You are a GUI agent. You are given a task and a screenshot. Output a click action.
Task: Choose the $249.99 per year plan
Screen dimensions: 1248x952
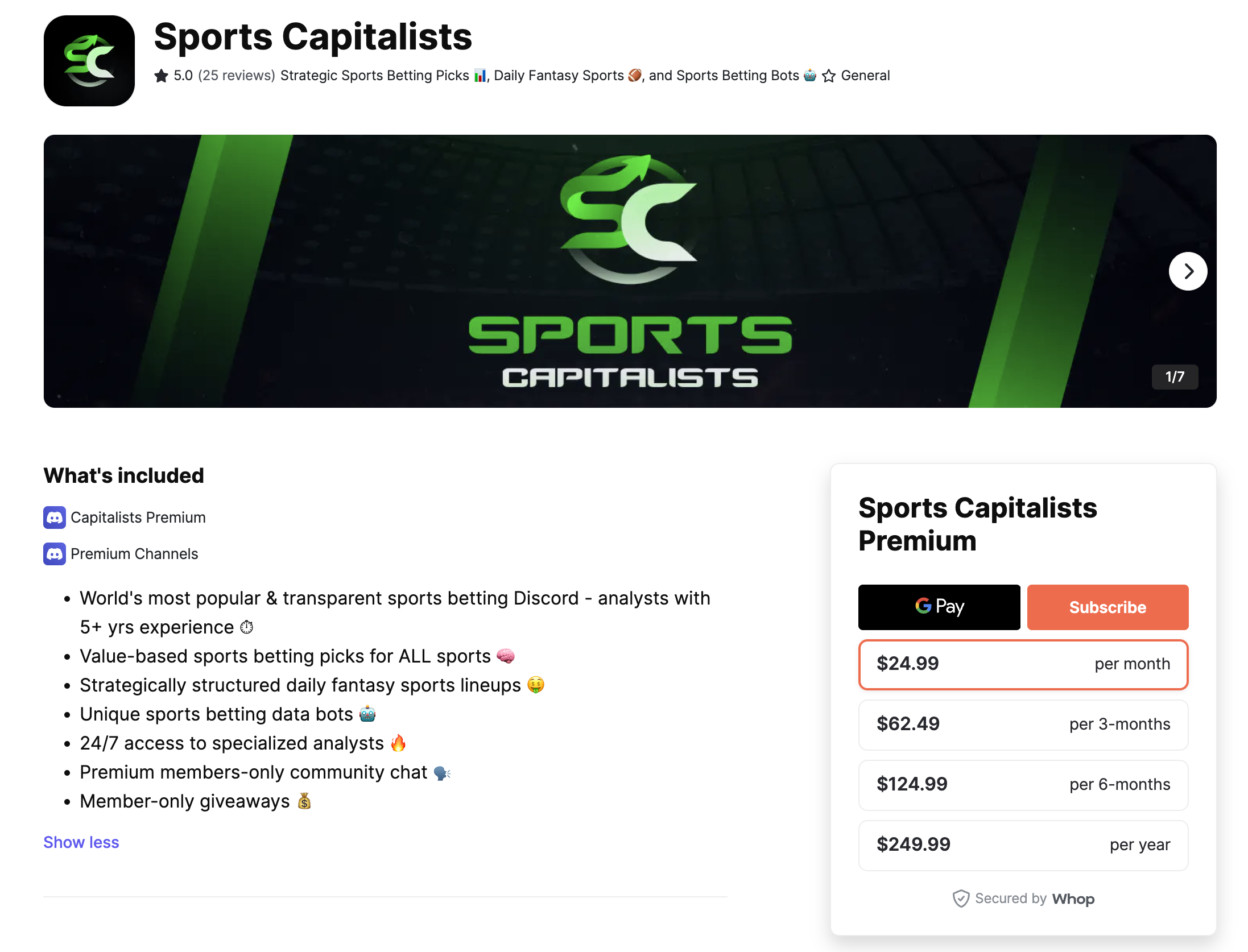(x=1023, y=845)
